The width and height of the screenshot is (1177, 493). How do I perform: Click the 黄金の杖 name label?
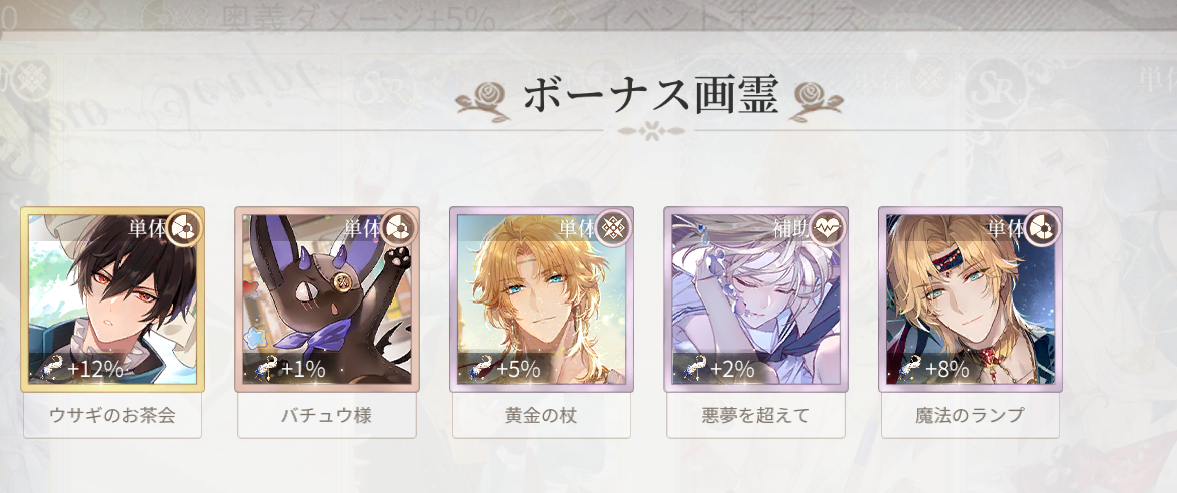point(541,416)
